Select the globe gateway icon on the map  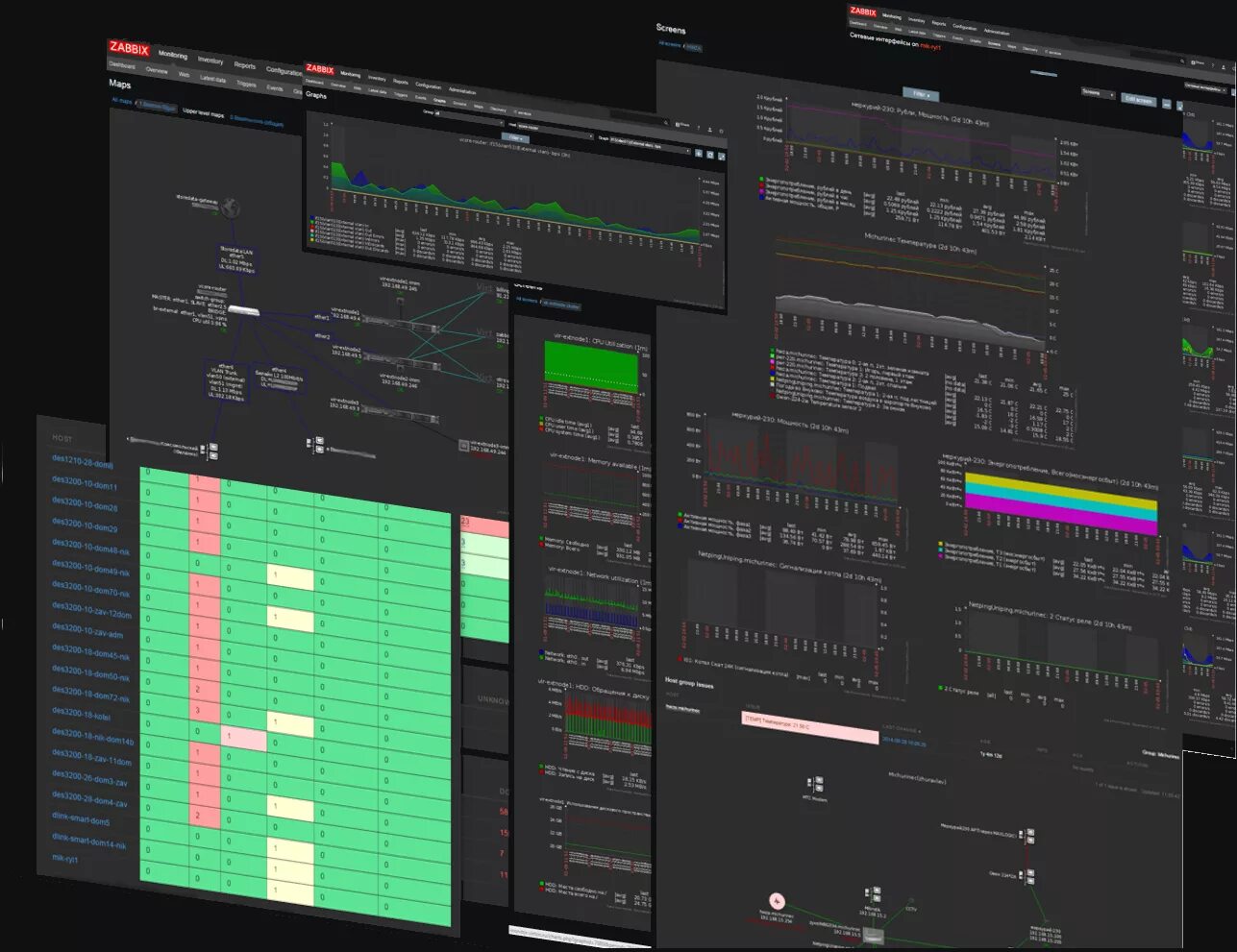pyautogui.click(x=229, y=207)
